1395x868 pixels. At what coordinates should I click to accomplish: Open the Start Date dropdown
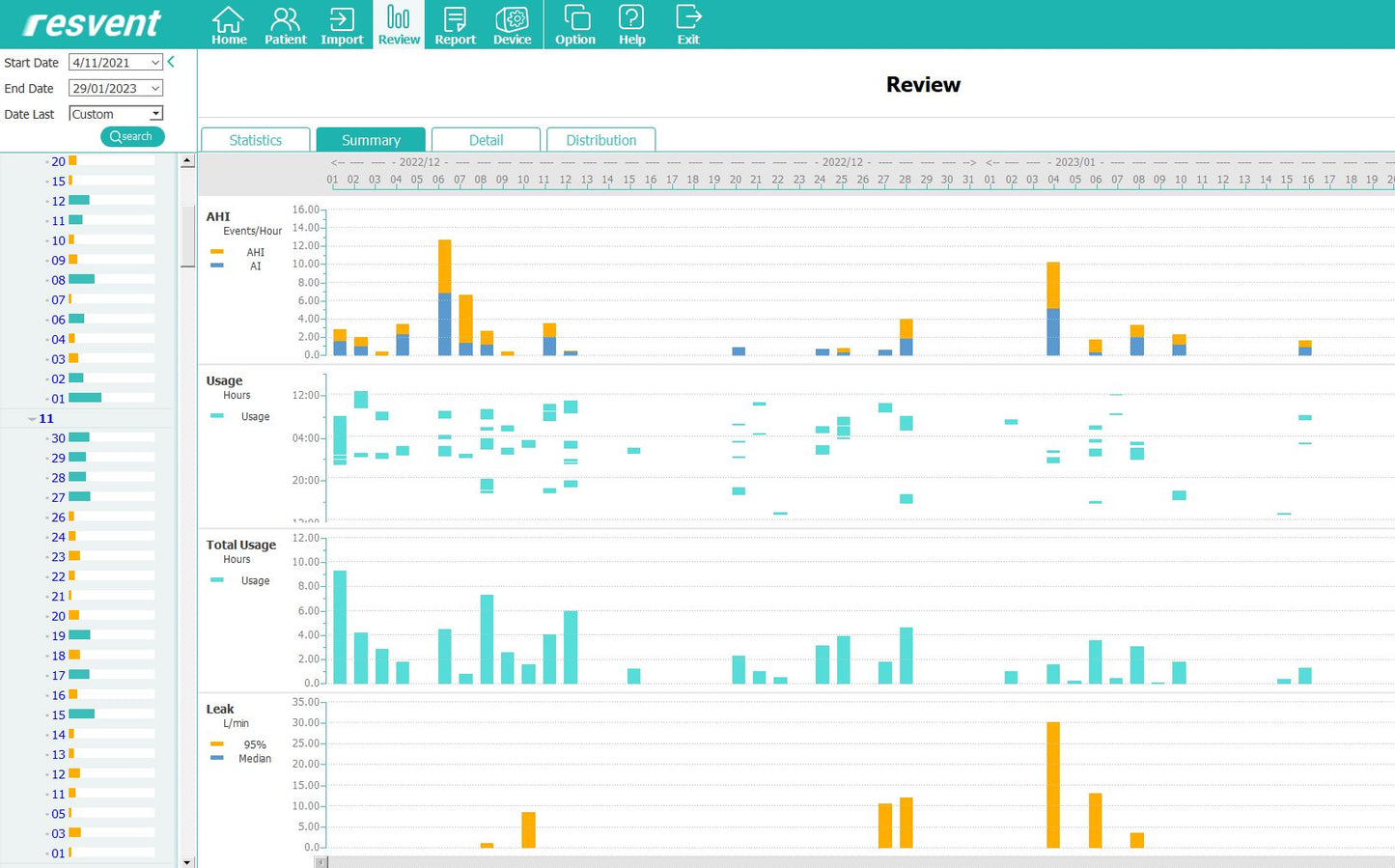[155, 63]
